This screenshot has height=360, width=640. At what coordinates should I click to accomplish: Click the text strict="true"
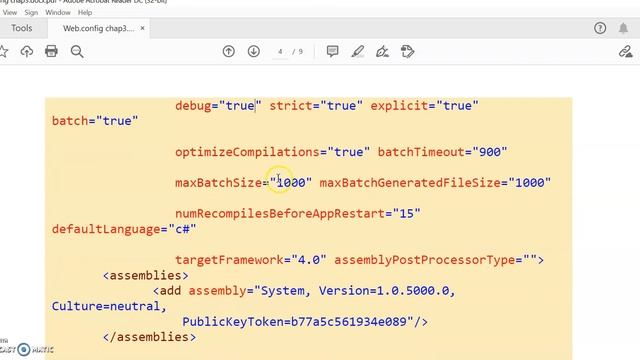[316, 106]
